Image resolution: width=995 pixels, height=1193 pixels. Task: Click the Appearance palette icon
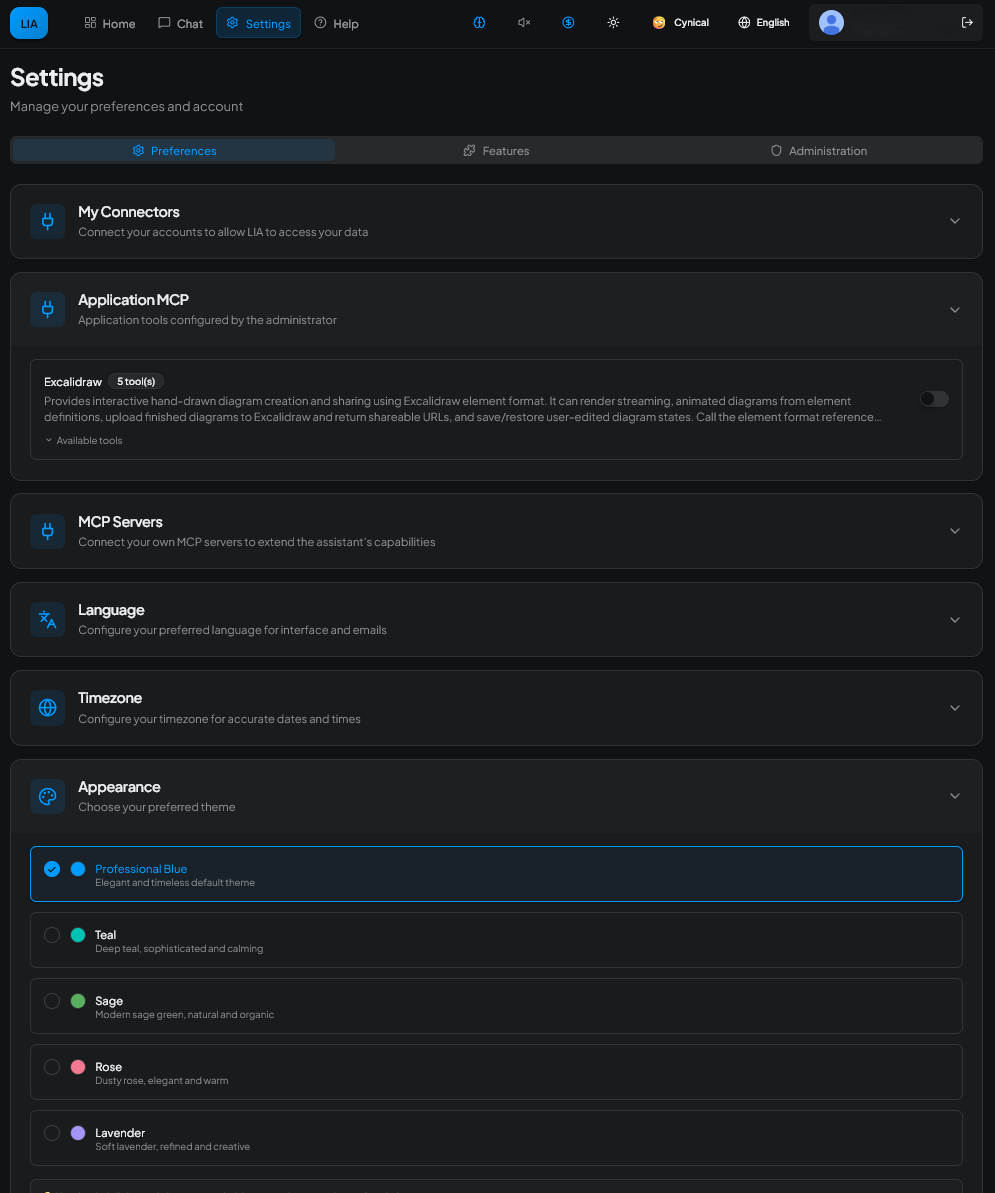(x=47, y=796)
